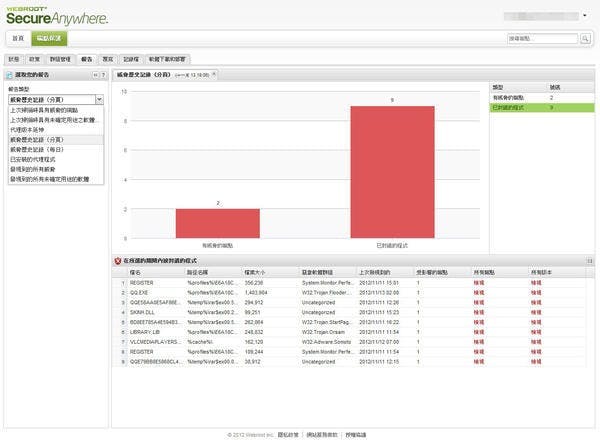
Task: Click the expand icon at right of bottom panel header
Action: (589, 260)
